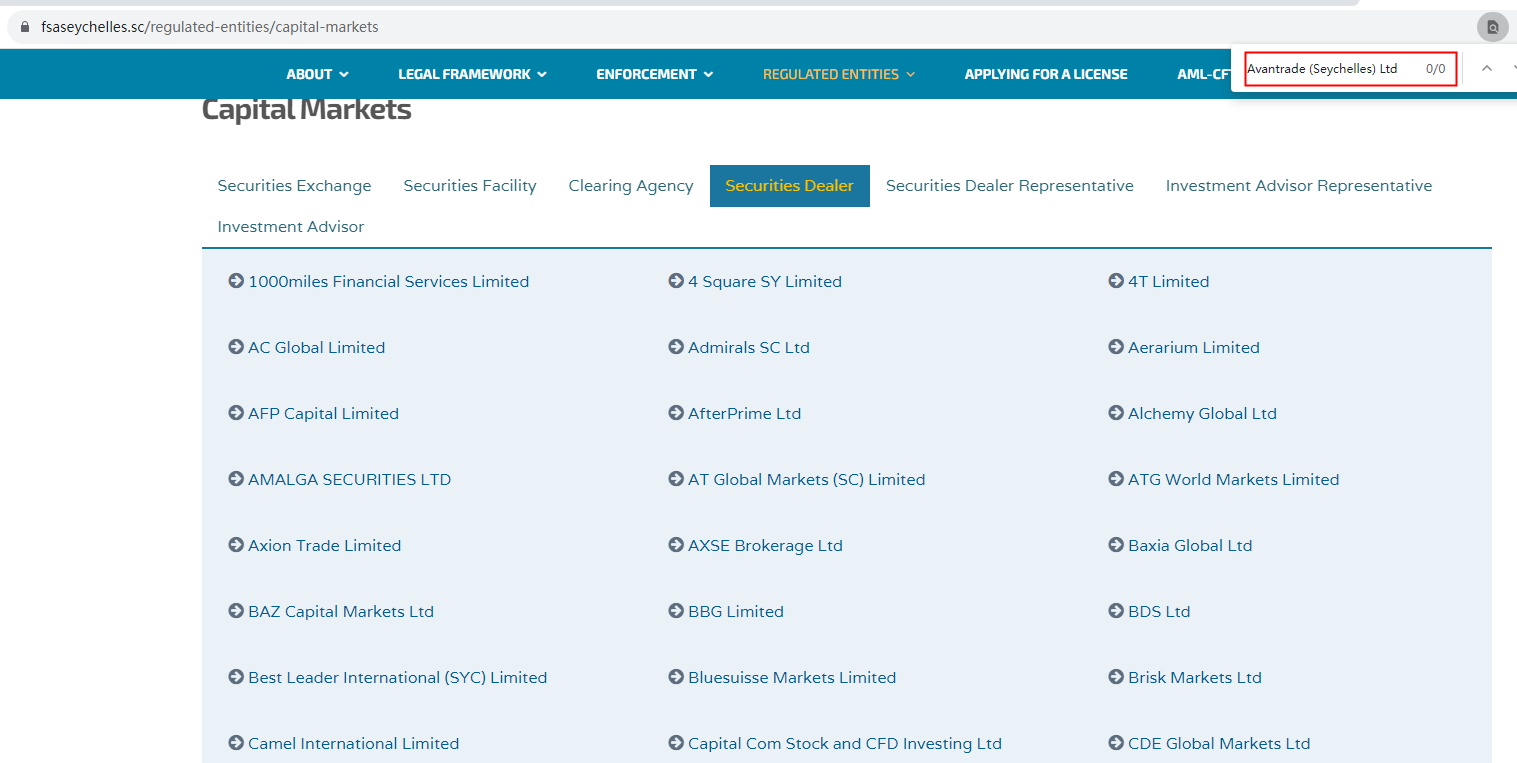Open the BBG Limited link
Viewport: 1517px width, 763px height.
(736, 612)
